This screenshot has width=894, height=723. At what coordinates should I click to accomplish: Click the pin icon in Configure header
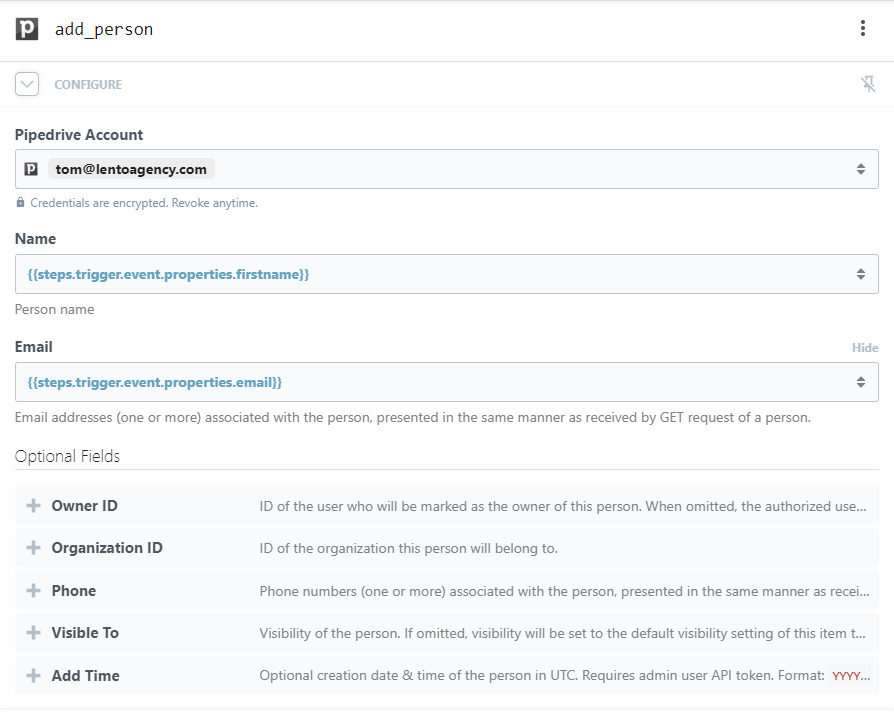coord(868,84)
